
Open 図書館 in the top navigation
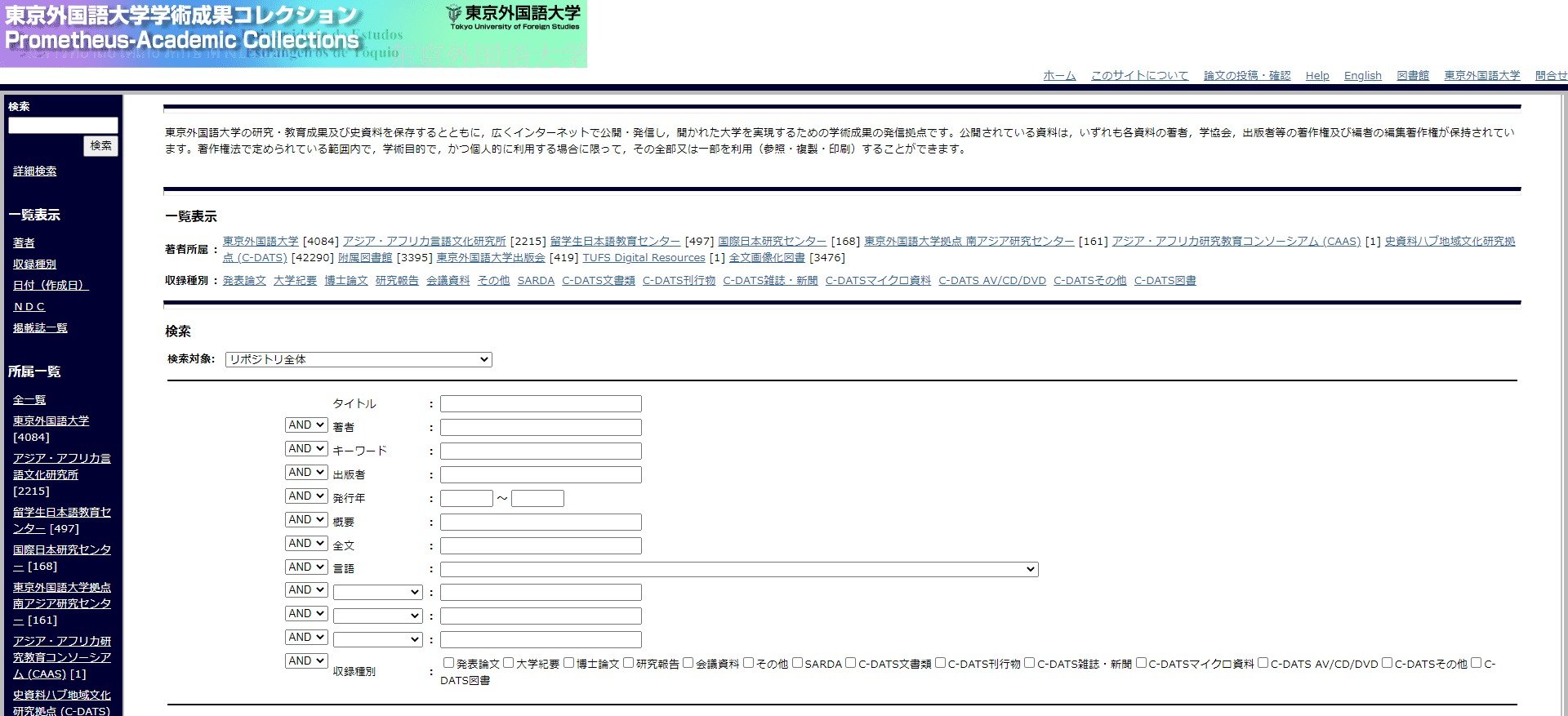click(1413, 75)
